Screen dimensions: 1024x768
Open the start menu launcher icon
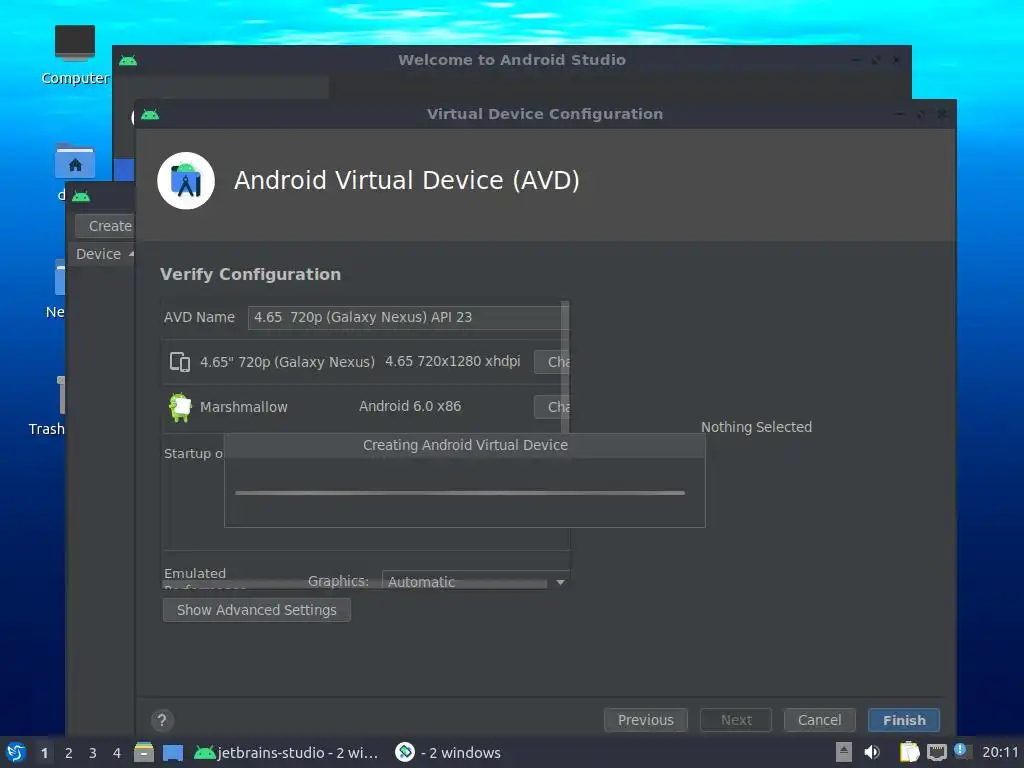(x=15, y=752)
